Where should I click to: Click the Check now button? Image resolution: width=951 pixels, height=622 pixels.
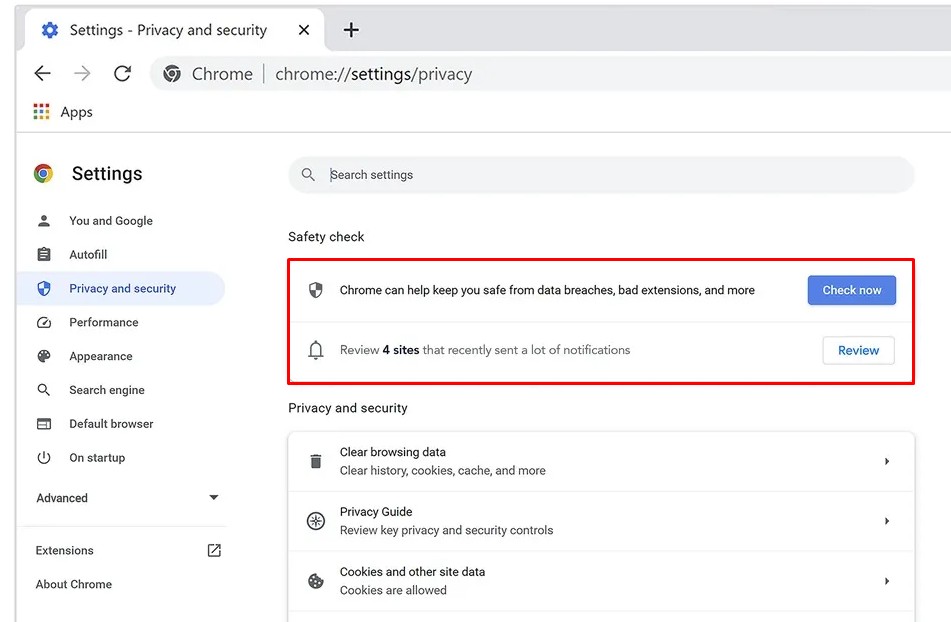852,290
